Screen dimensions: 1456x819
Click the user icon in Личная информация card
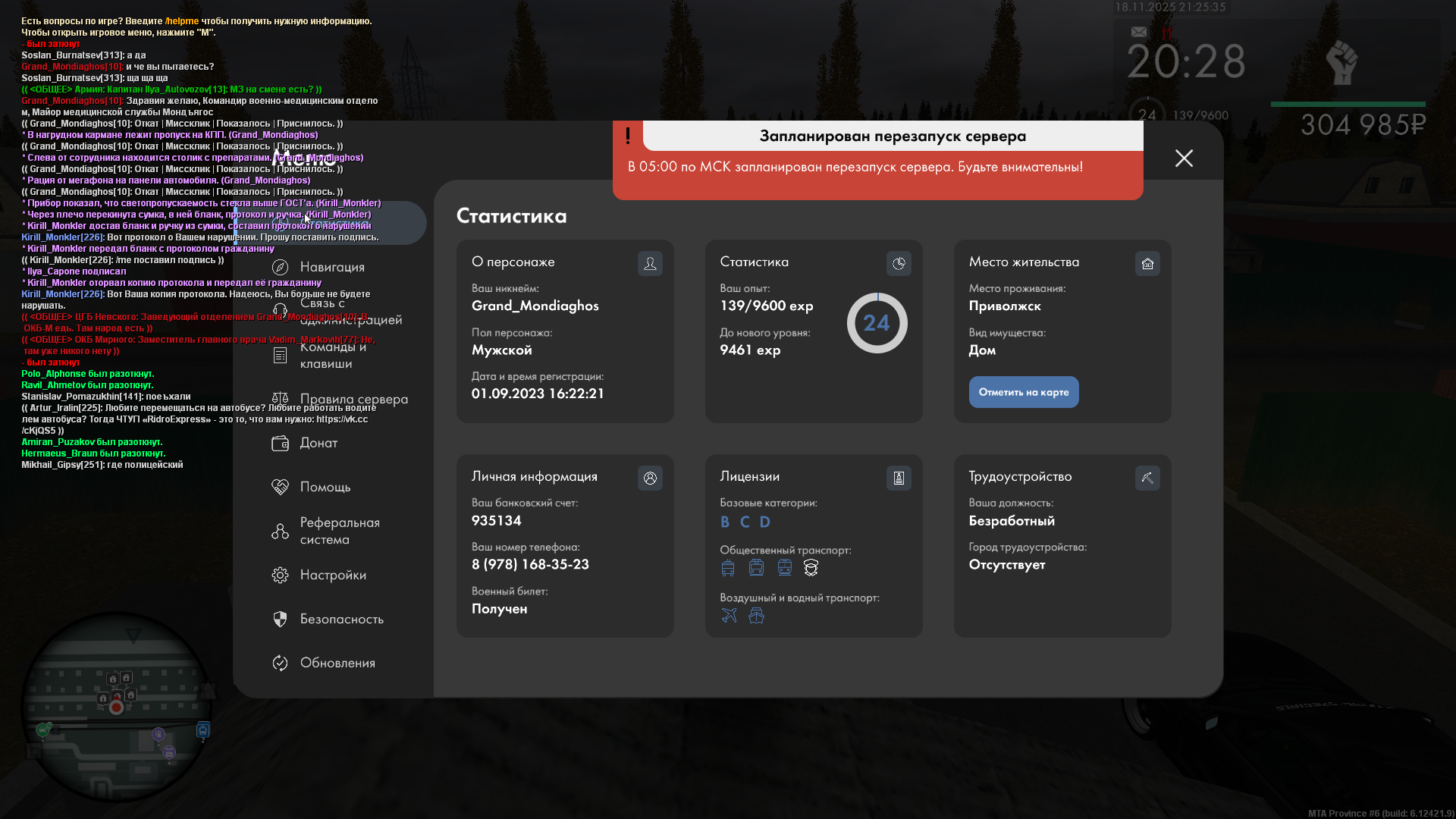[650, 479]
